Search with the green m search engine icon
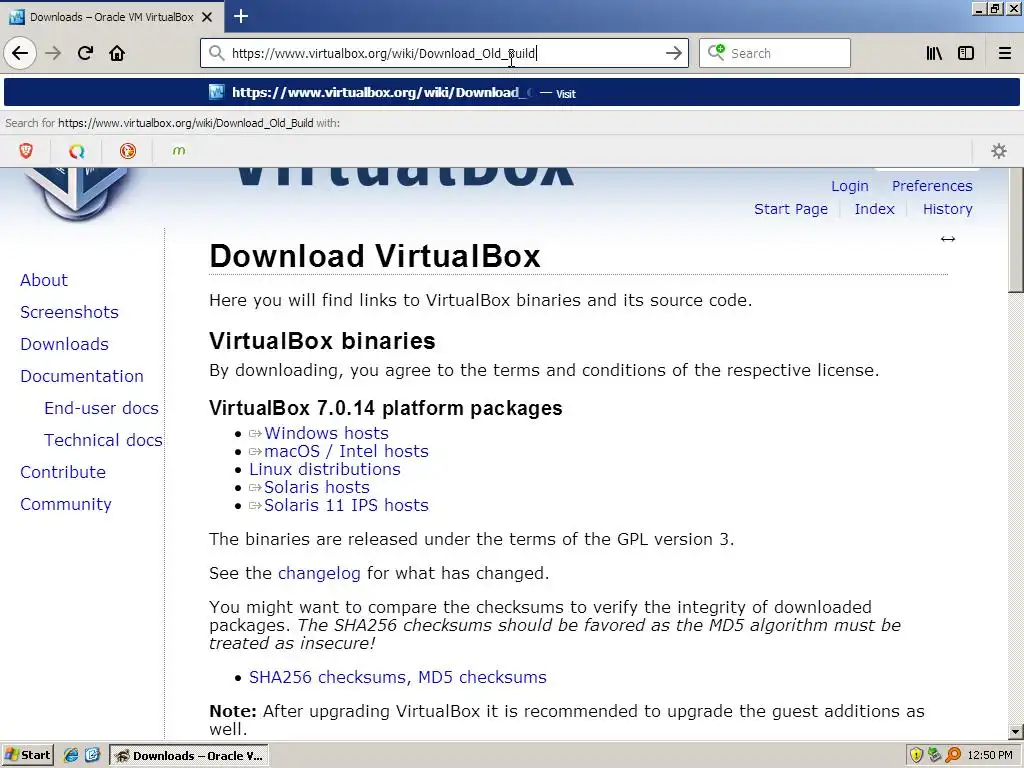Viewport: 1024px width, 768px height. point(179,152)
